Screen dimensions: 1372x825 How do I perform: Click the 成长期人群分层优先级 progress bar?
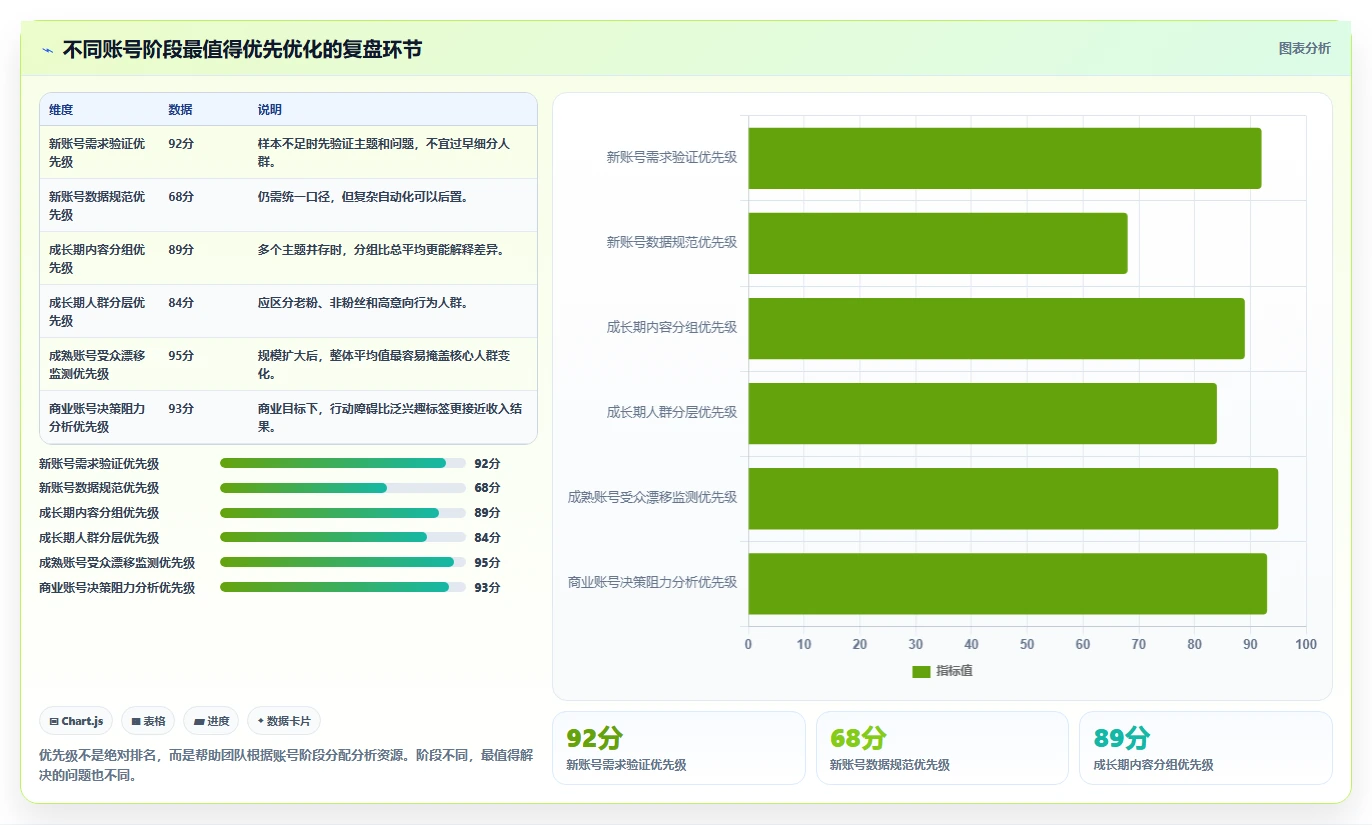[343, 538]
